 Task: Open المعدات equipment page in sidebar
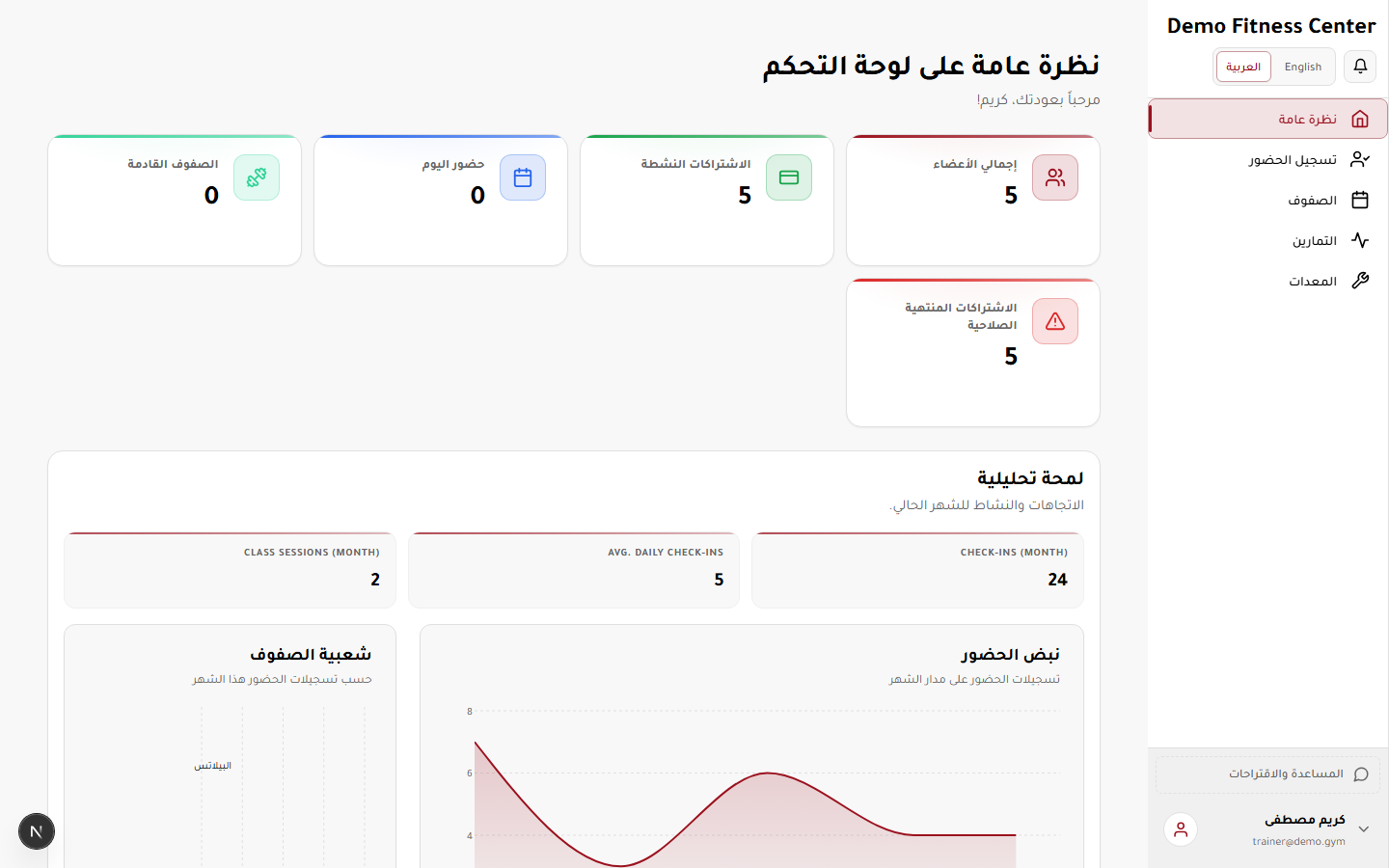[x=1267, y=281]
